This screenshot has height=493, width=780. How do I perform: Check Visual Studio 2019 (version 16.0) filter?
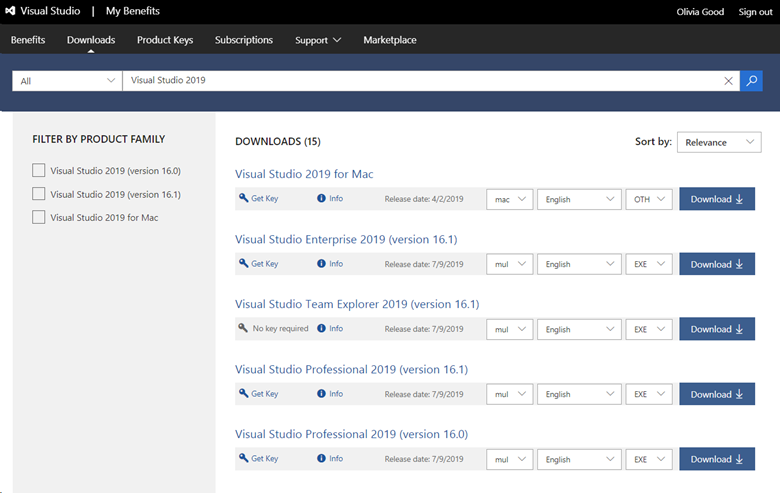(x=39, y=170)
